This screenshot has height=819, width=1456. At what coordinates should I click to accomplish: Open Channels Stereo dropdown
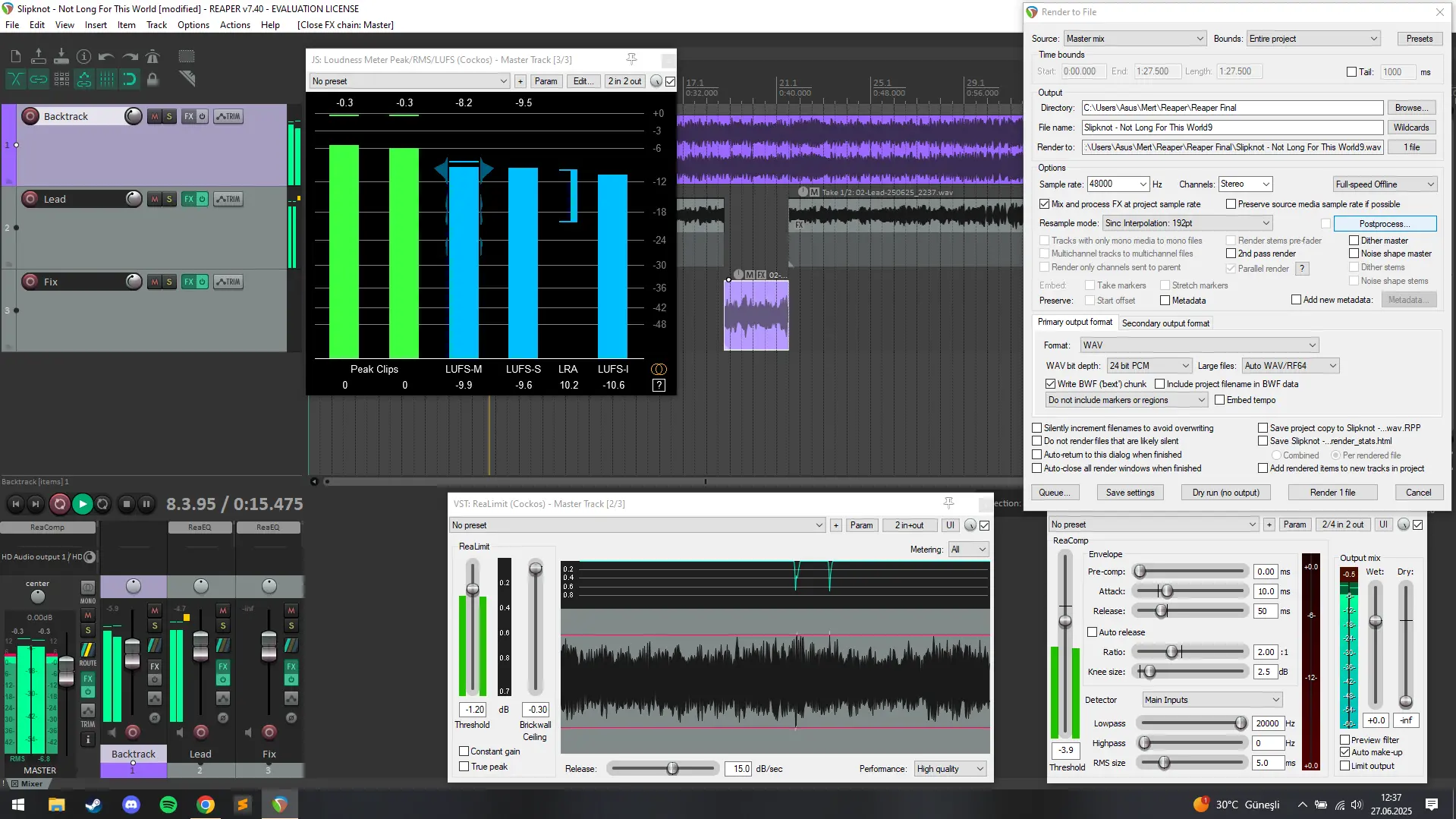pyautogui.click(x=1244, y=184)
